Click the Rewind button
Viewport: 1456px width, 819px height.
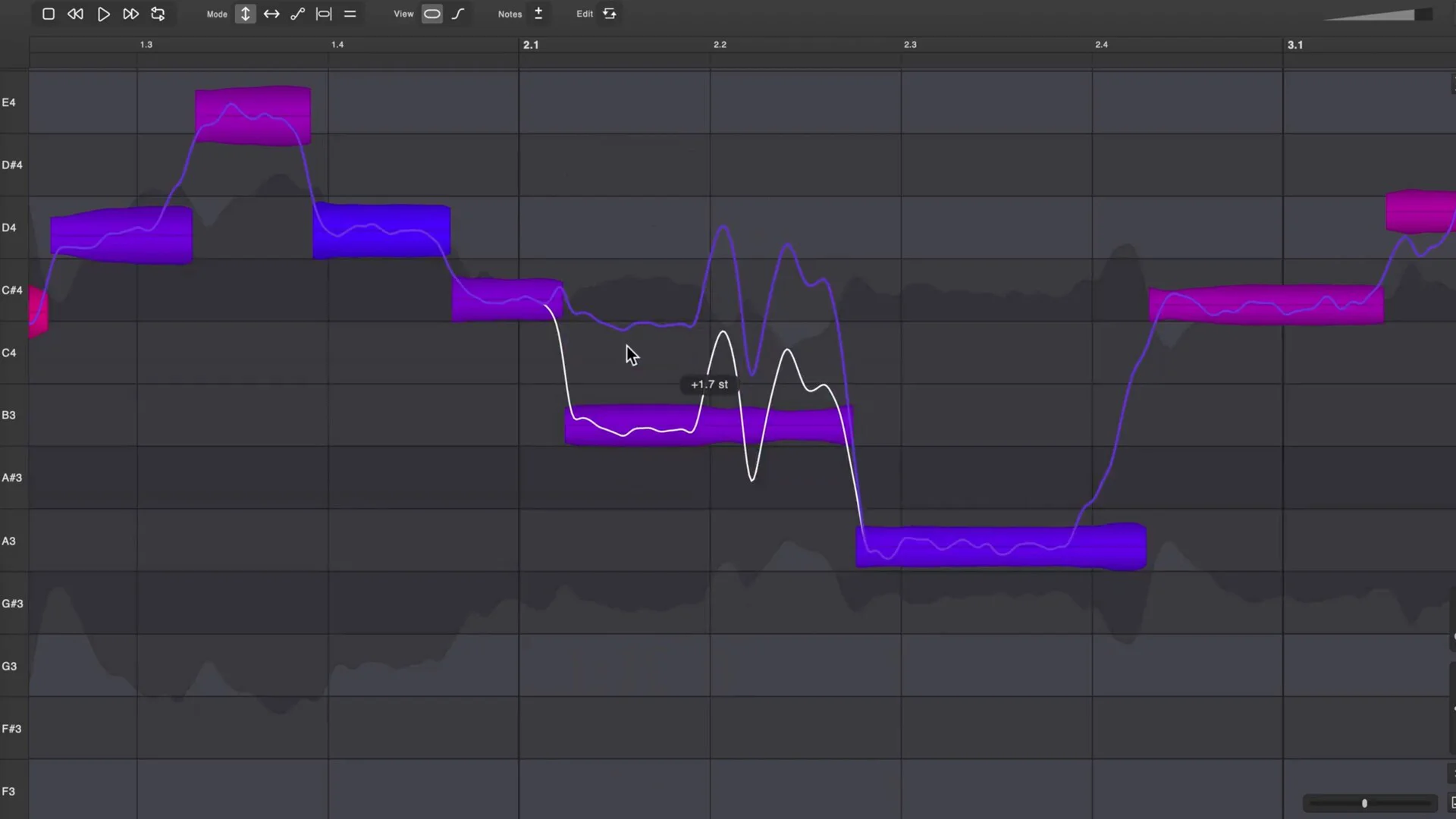[75, 14]
